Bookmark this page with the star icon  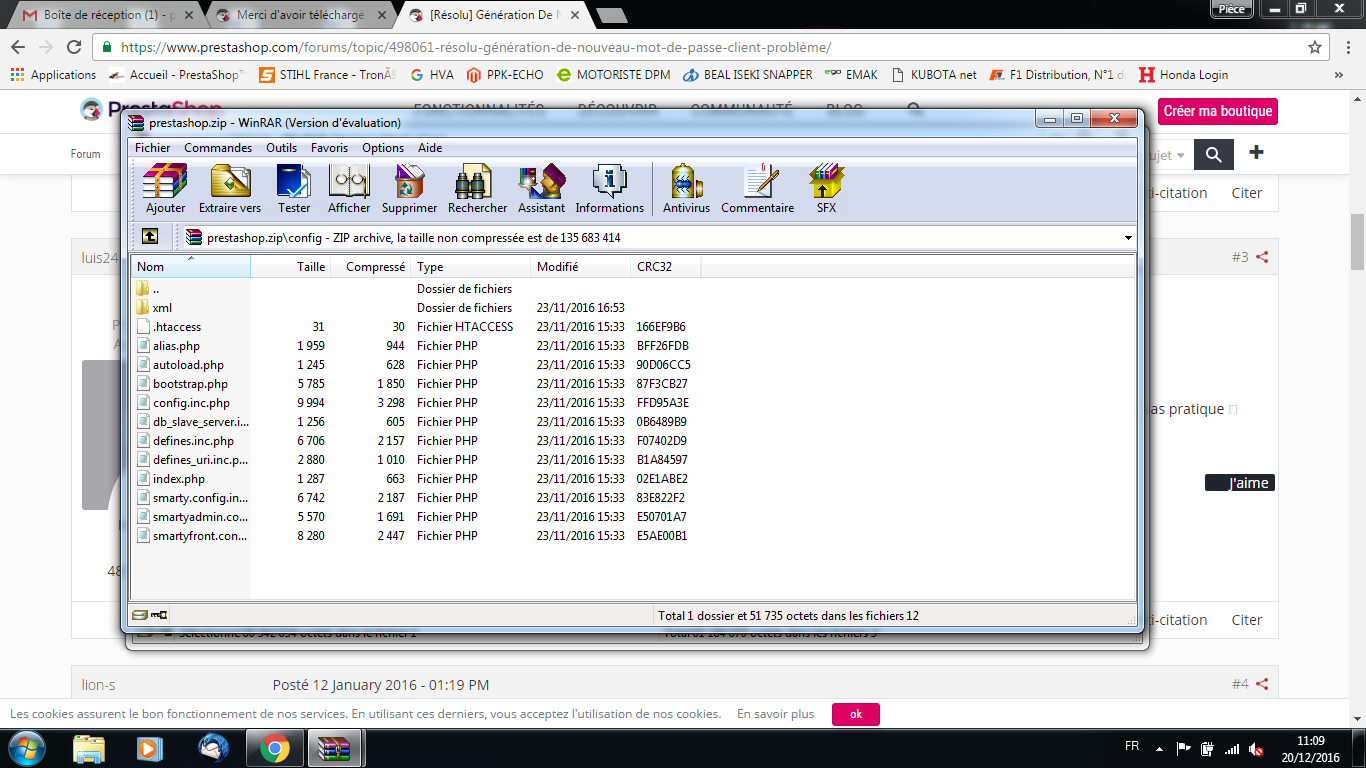pos(1315,47)
